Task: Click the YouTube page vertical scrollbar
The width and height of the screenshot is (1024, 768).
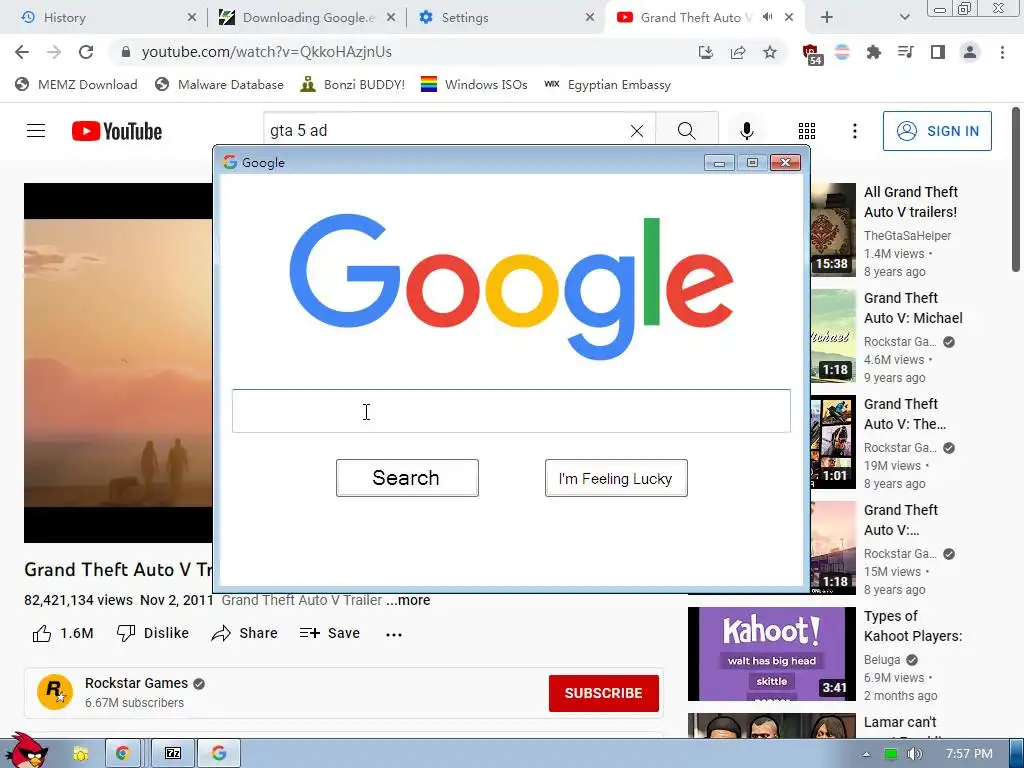Action: pyautogui.click(x=1016, y=189)
